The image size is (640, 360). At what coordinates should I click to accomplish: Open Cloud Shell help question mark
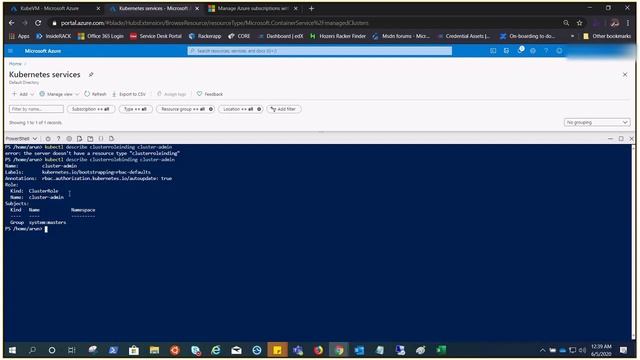(58, 139)
